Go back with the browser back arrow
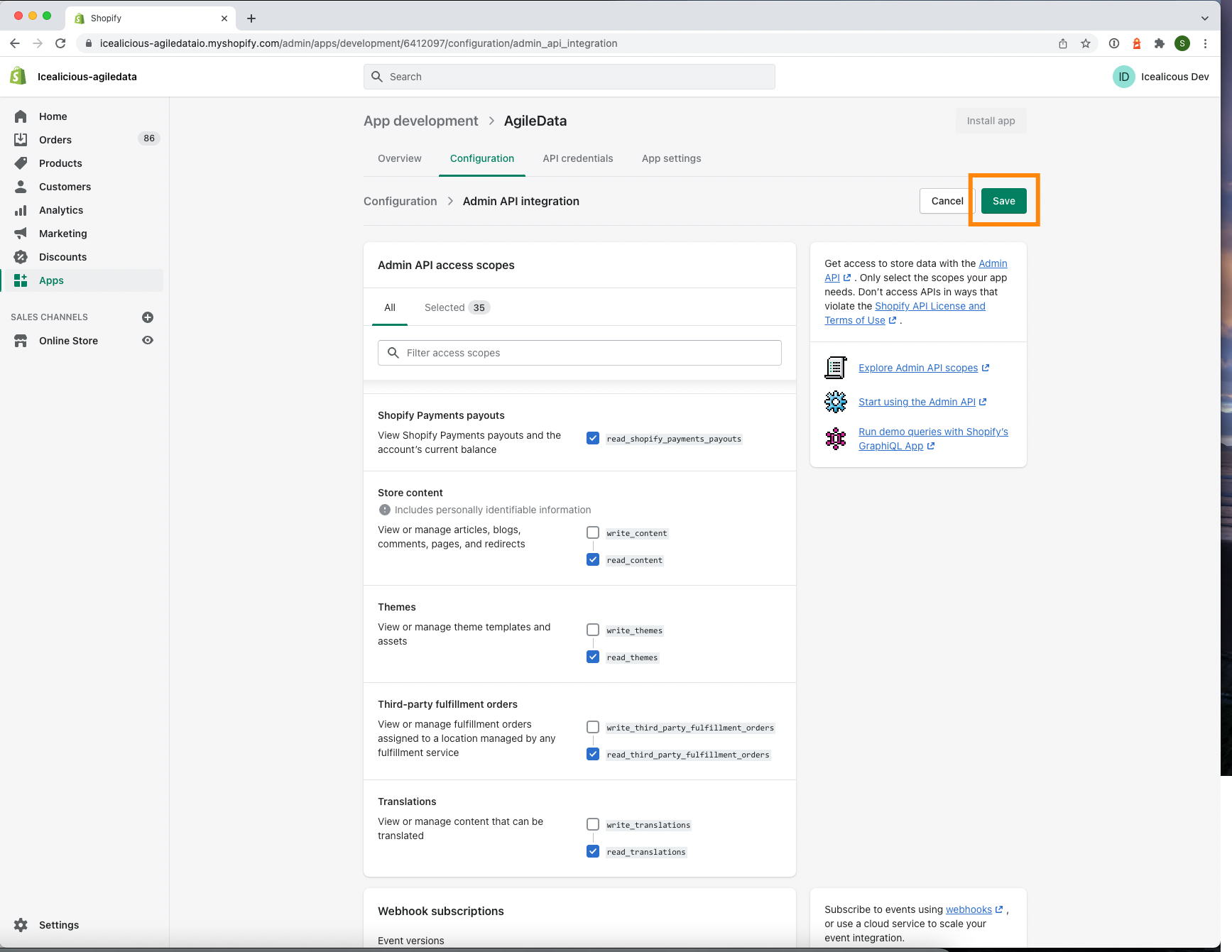The width and height of the screenshot is (1232, 952). (15, 43)
